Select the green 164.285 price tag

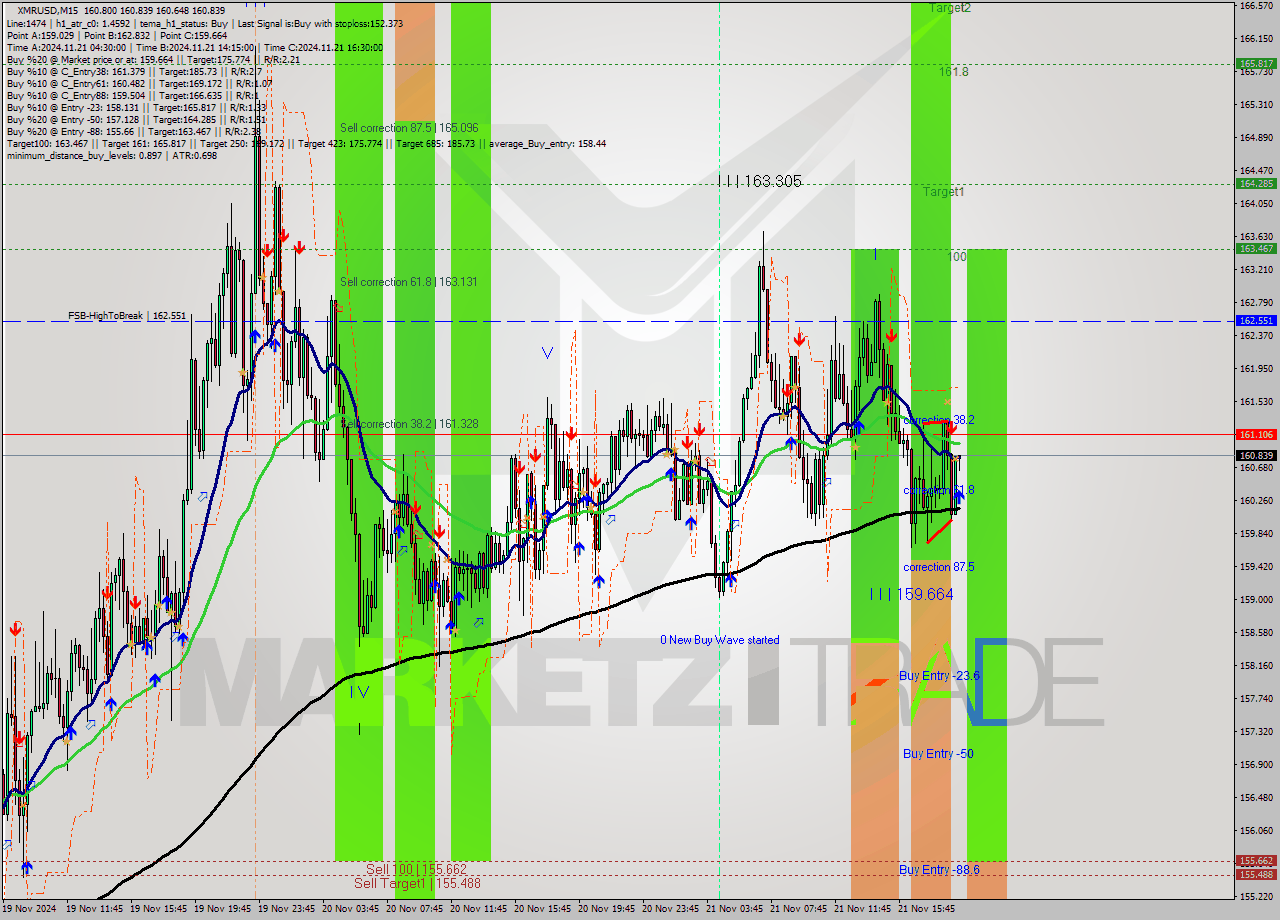1257,184
